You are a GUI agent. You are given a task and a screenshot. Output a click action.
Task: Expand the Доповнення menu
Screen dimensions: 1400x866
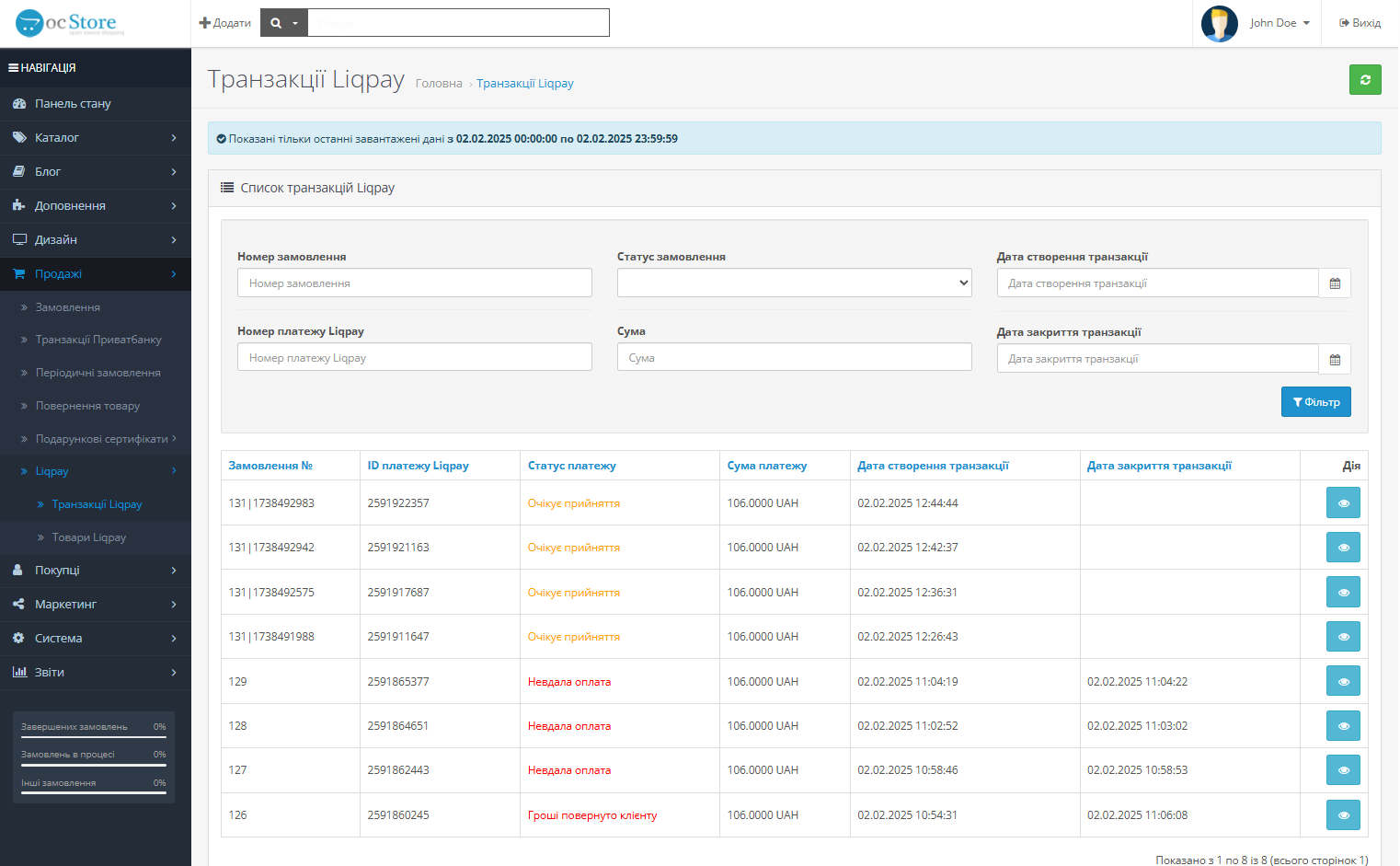[x=96, y=206]
